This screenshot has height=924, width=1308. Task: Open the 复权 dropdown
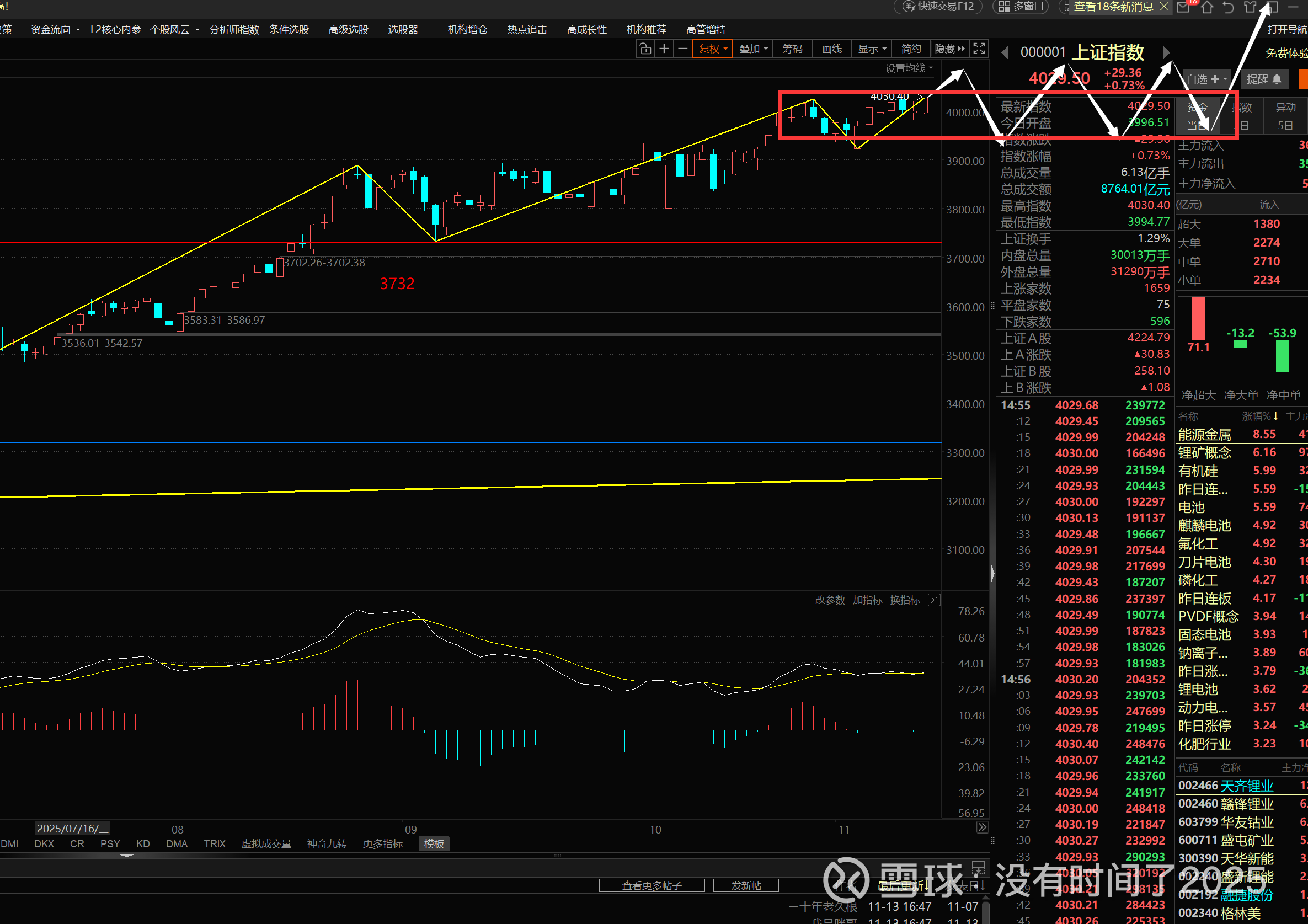click(x=713, y=49)
